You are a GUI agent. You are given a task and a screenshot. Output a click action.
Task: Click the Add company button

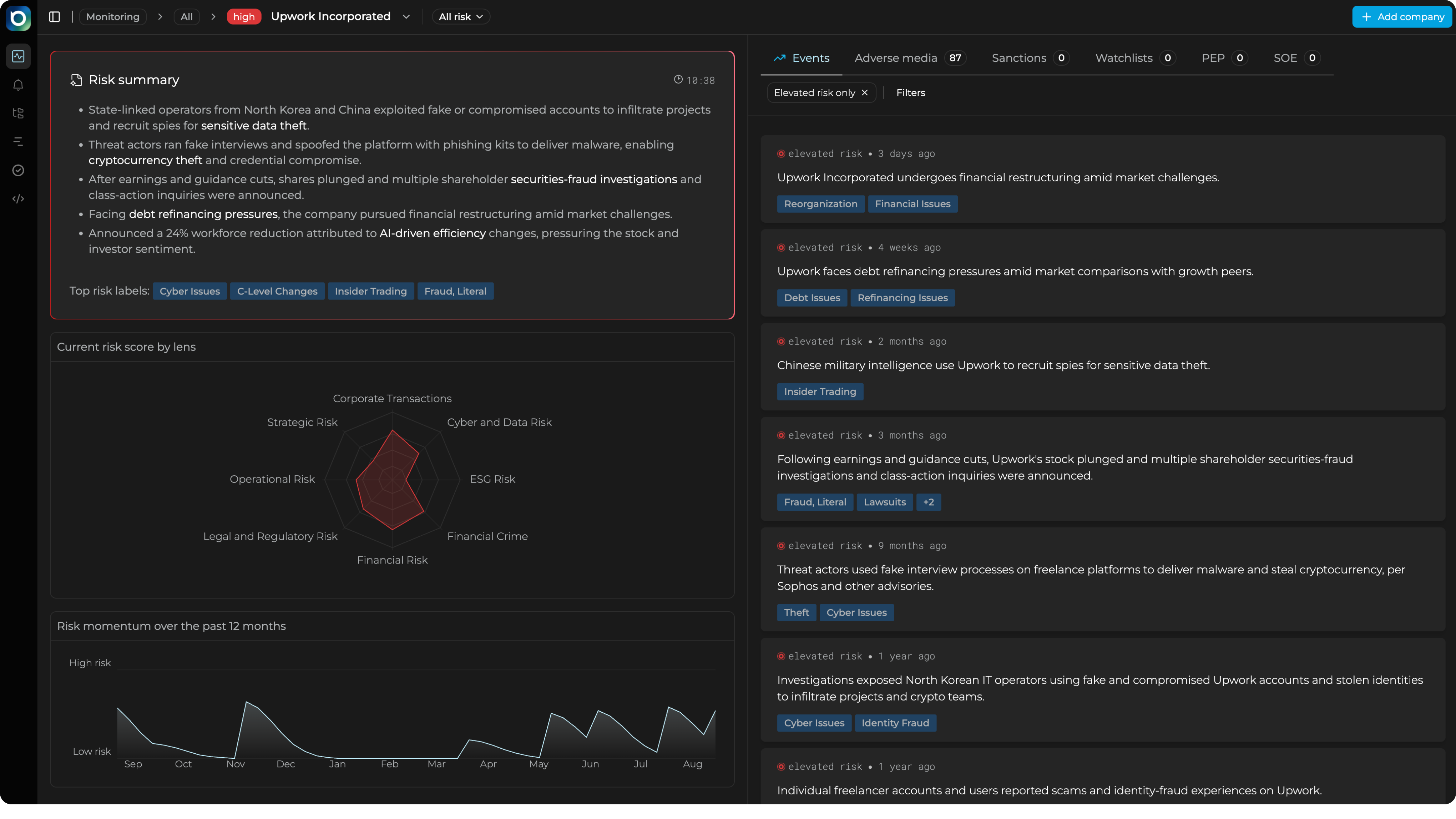1402,17
